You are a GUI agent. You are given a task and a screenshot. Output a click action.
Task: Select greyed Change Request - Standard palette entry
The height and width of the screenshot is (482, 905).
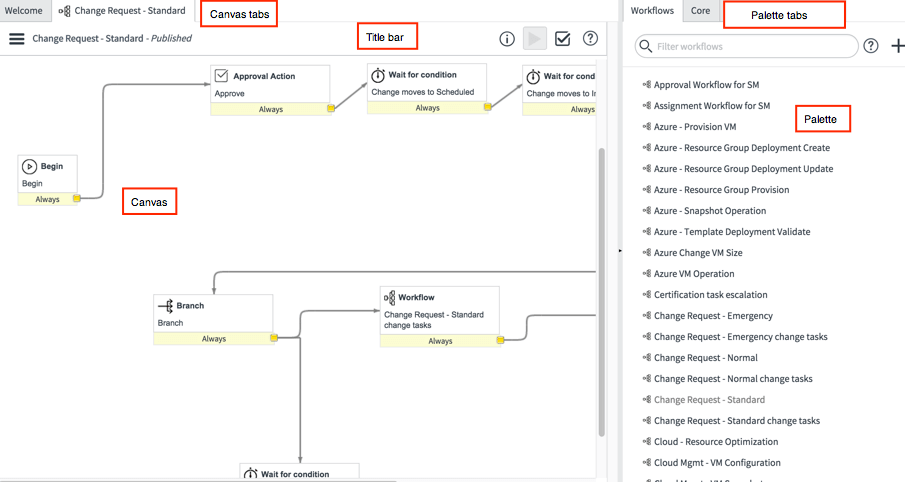click(709, 400)
